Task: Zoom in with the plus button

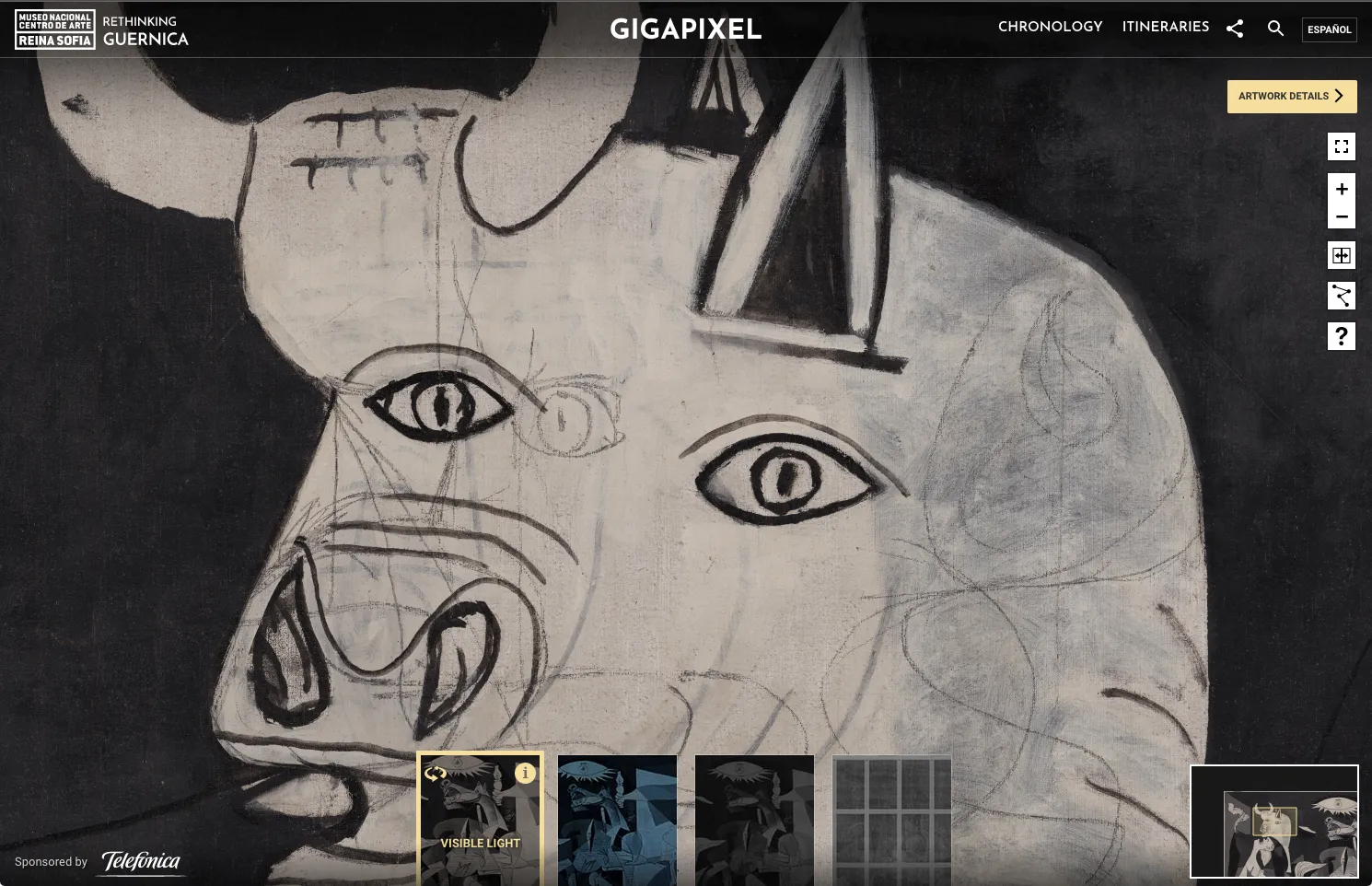Action: [1342, 189]
